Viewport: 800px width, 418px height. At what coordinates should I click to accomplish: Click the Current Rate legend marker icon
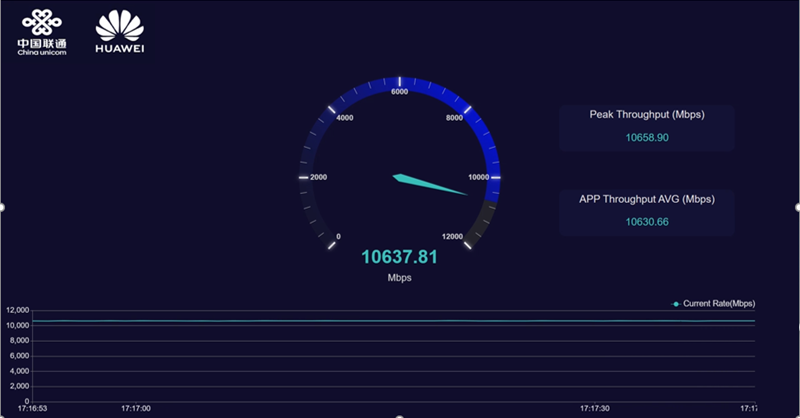(676, 303)
